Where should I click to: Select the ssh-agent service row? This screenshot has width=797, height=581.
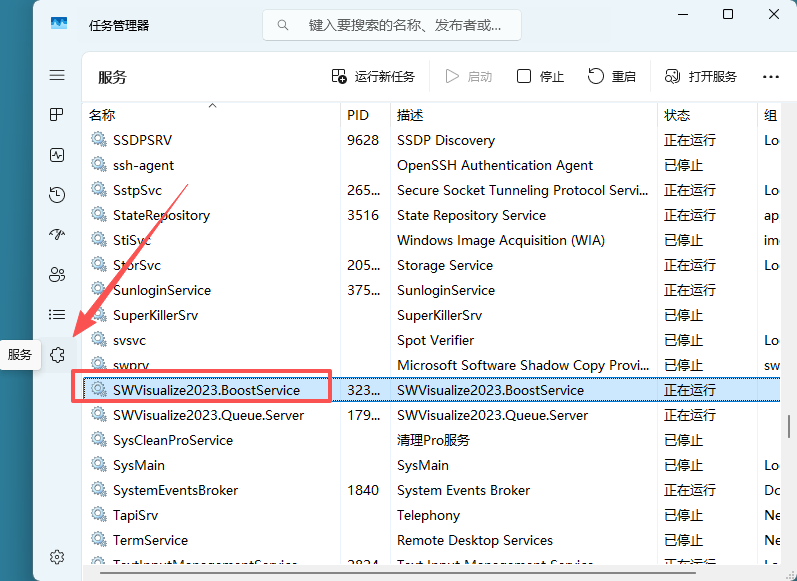(431, 165)
